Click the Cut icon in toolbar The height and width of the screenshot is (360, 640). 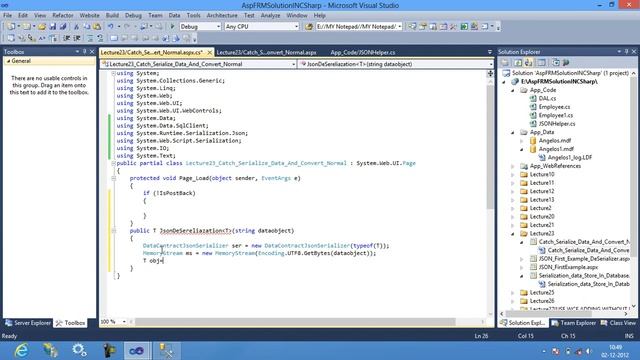coord(76,27)
